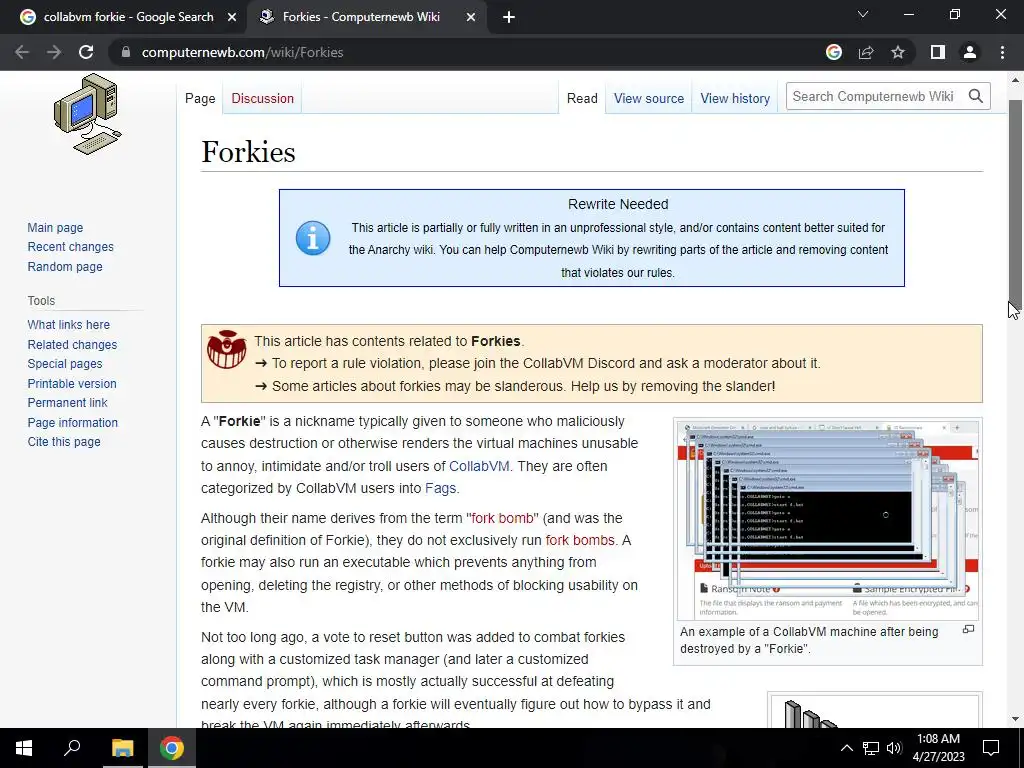The image size is (1024, 768).
Task: Close the collabvm forkie Google Search tab
Action: coord(232,17)
